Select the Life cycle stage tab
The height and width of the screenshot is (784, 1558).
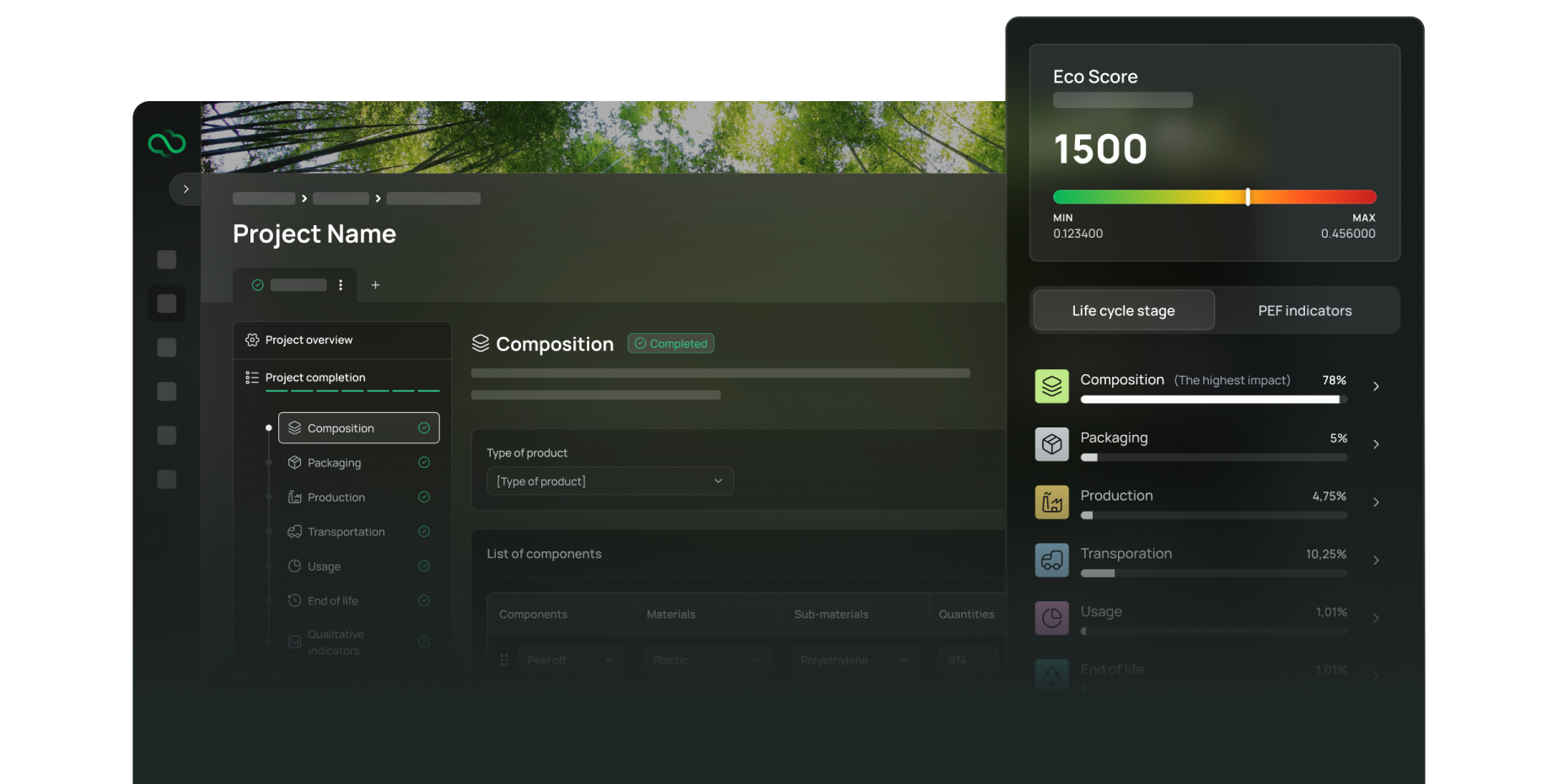(1123, 311)
